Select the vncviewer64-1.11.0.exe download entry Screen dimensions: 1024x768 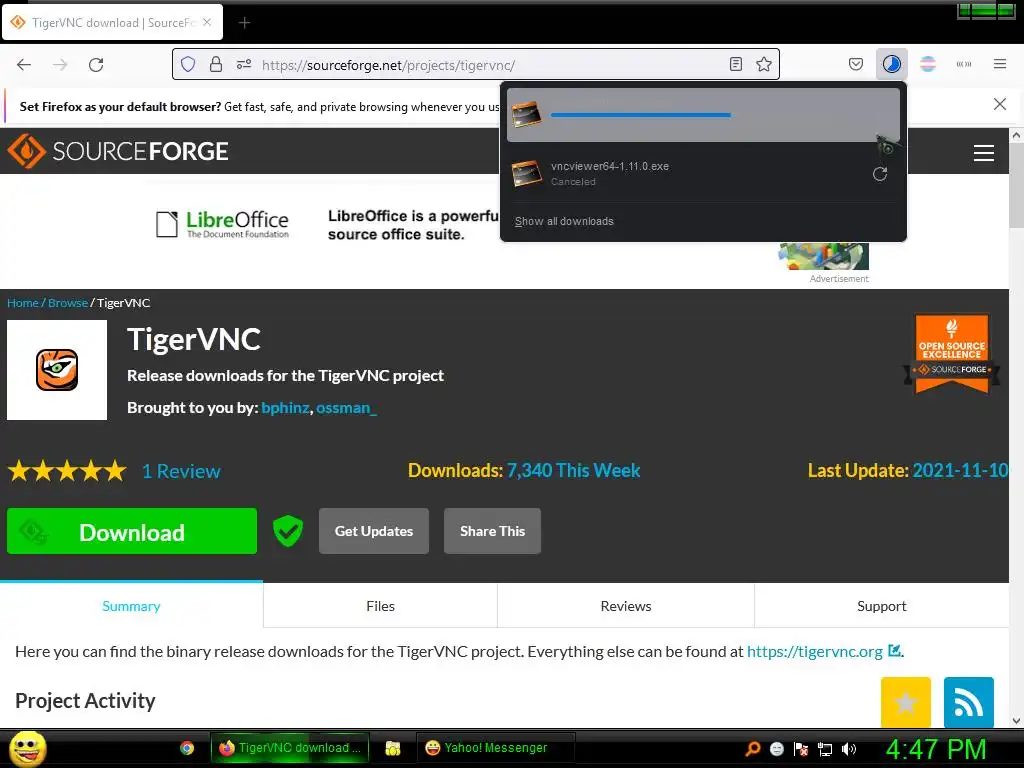pos(703,173)
